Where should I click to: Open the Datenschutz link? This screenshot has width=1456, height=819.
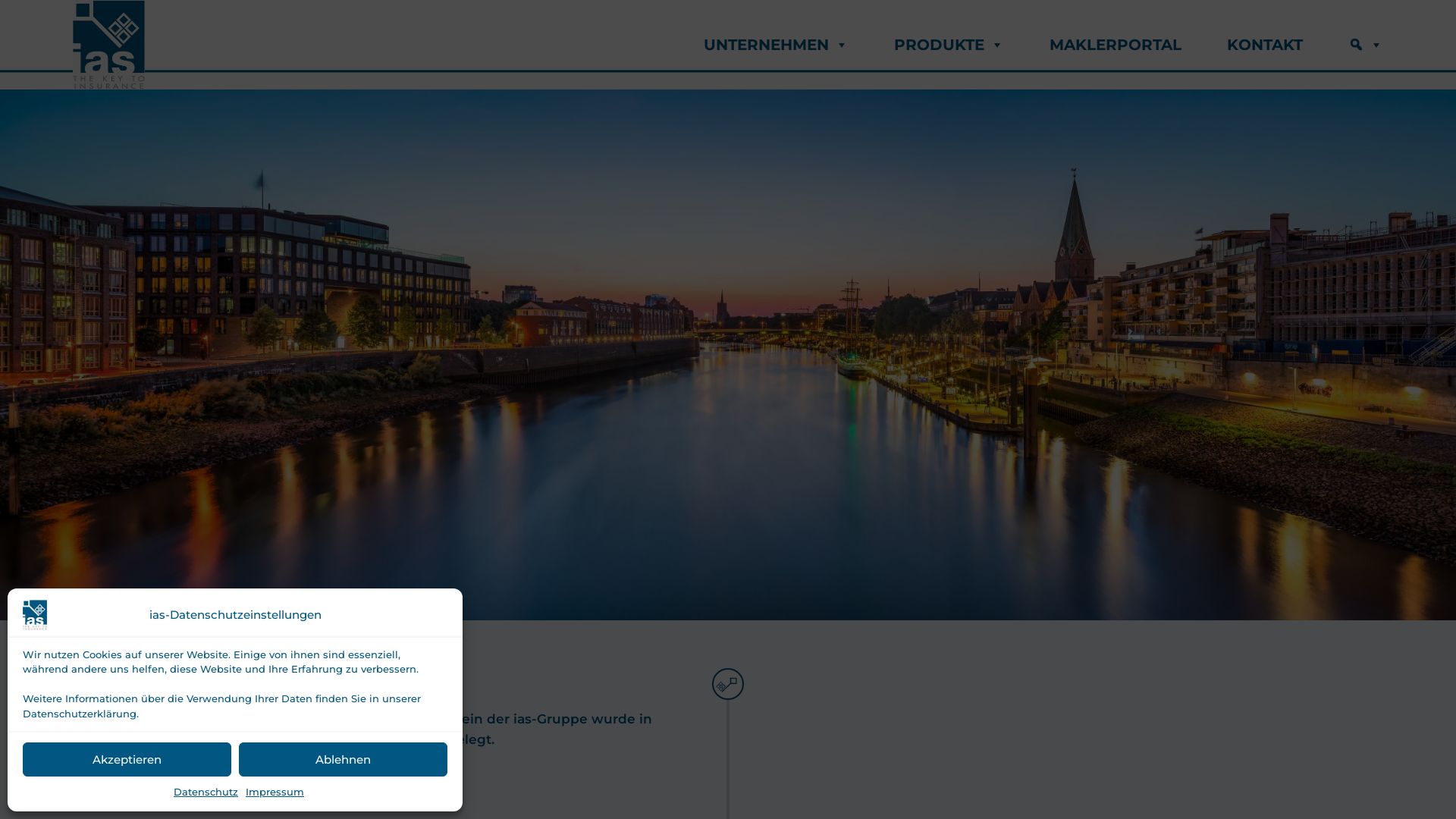[206, 792]
